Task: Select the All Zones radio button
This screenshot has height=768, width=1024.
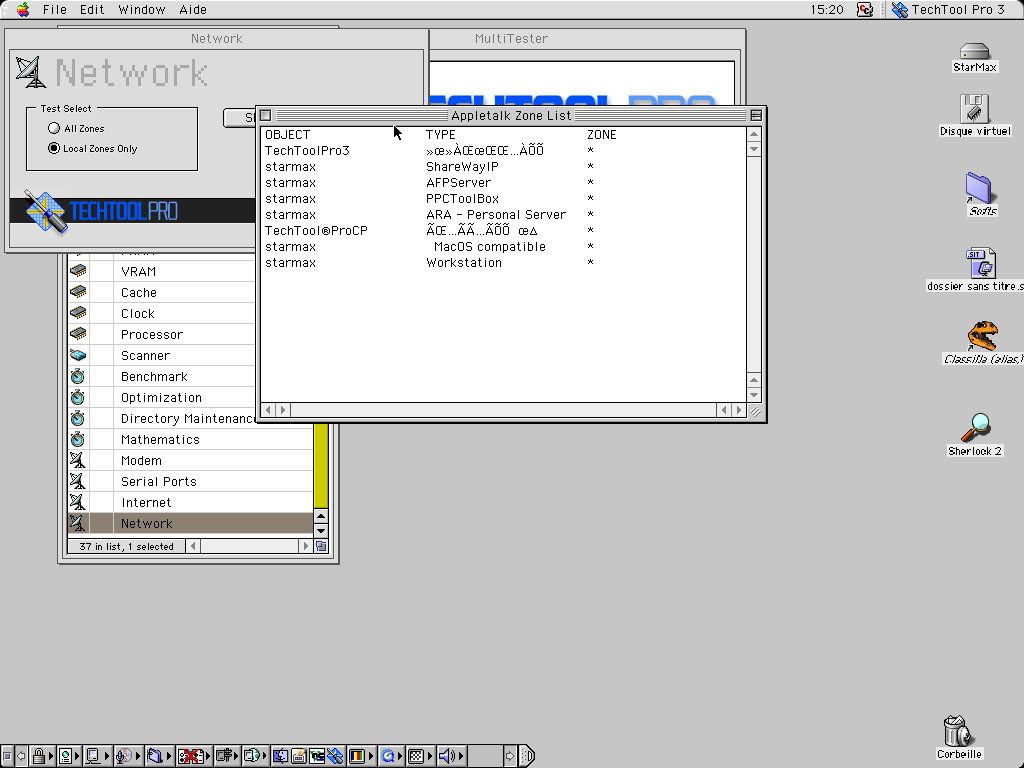Action: [54, 128]
